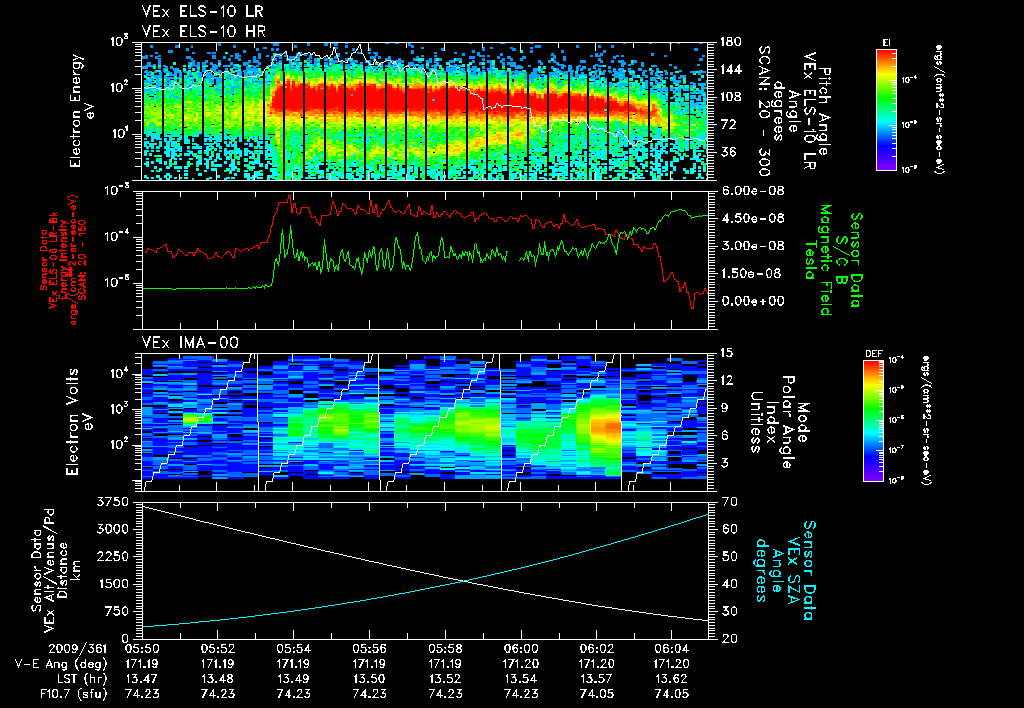The height and width of the screenshot is (708, 1024).
Task: Click the 3000 km altitude tick
Action: [x=112, y=529]
